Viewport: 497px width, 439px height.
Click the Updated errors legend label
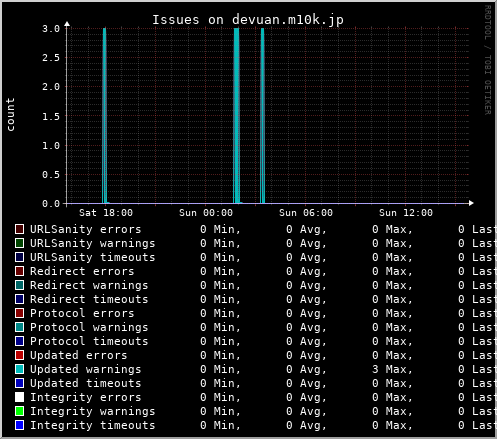click(79, 355)
